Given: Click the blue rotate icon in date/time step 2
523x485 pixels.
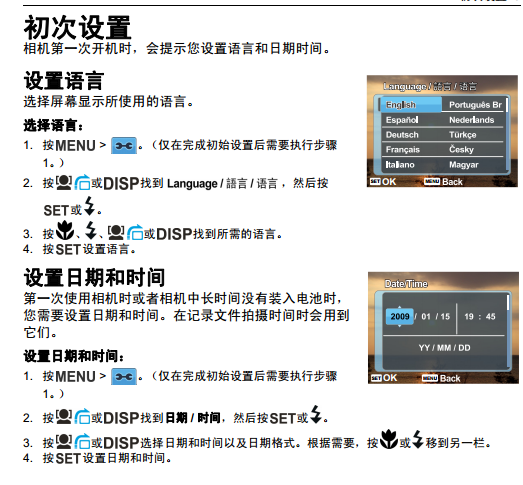Looking at the screenshot, I should (82, 417).
